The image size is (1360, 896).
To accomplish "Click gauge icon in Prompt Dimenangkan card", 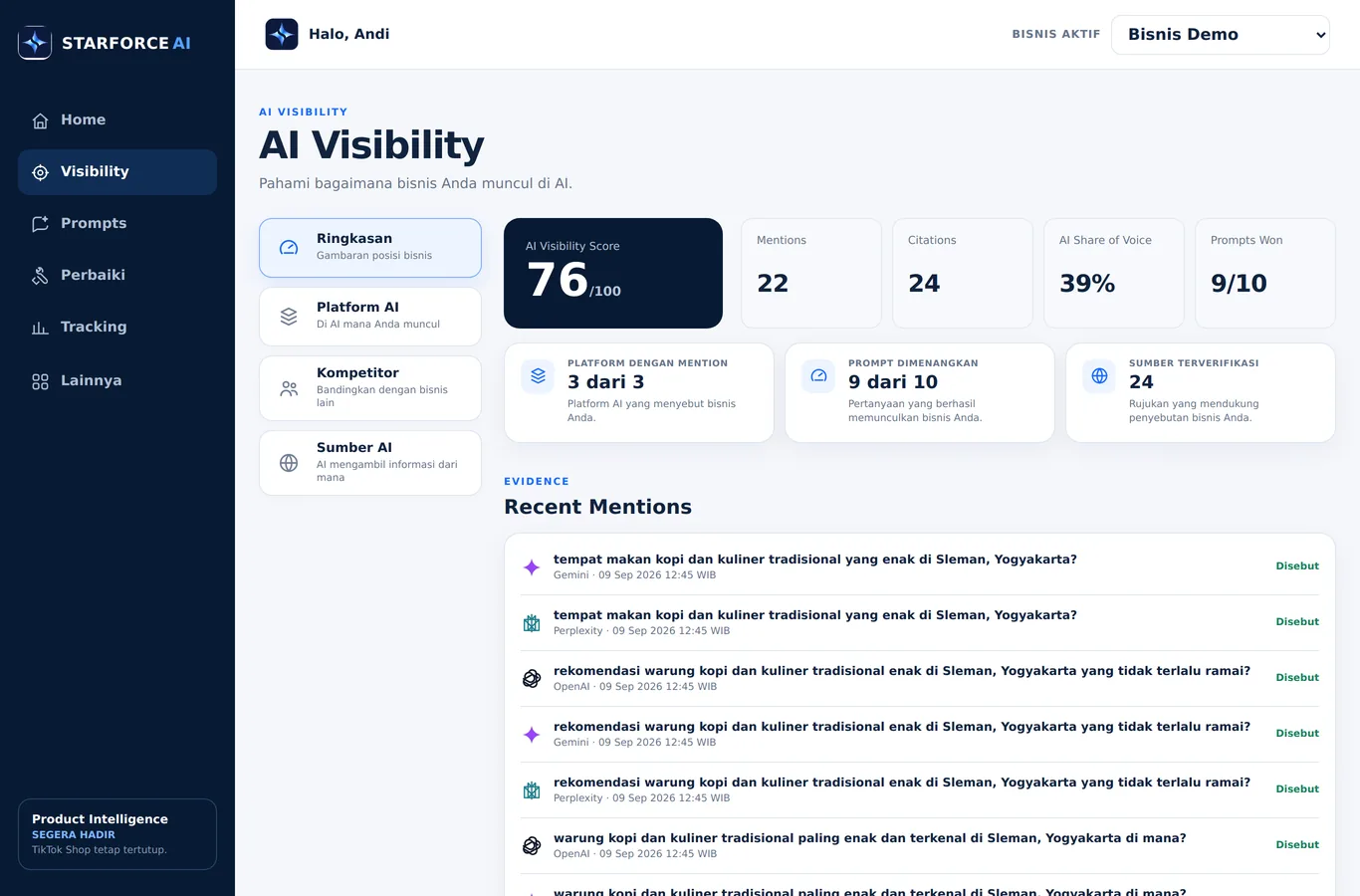I will 818,376.
